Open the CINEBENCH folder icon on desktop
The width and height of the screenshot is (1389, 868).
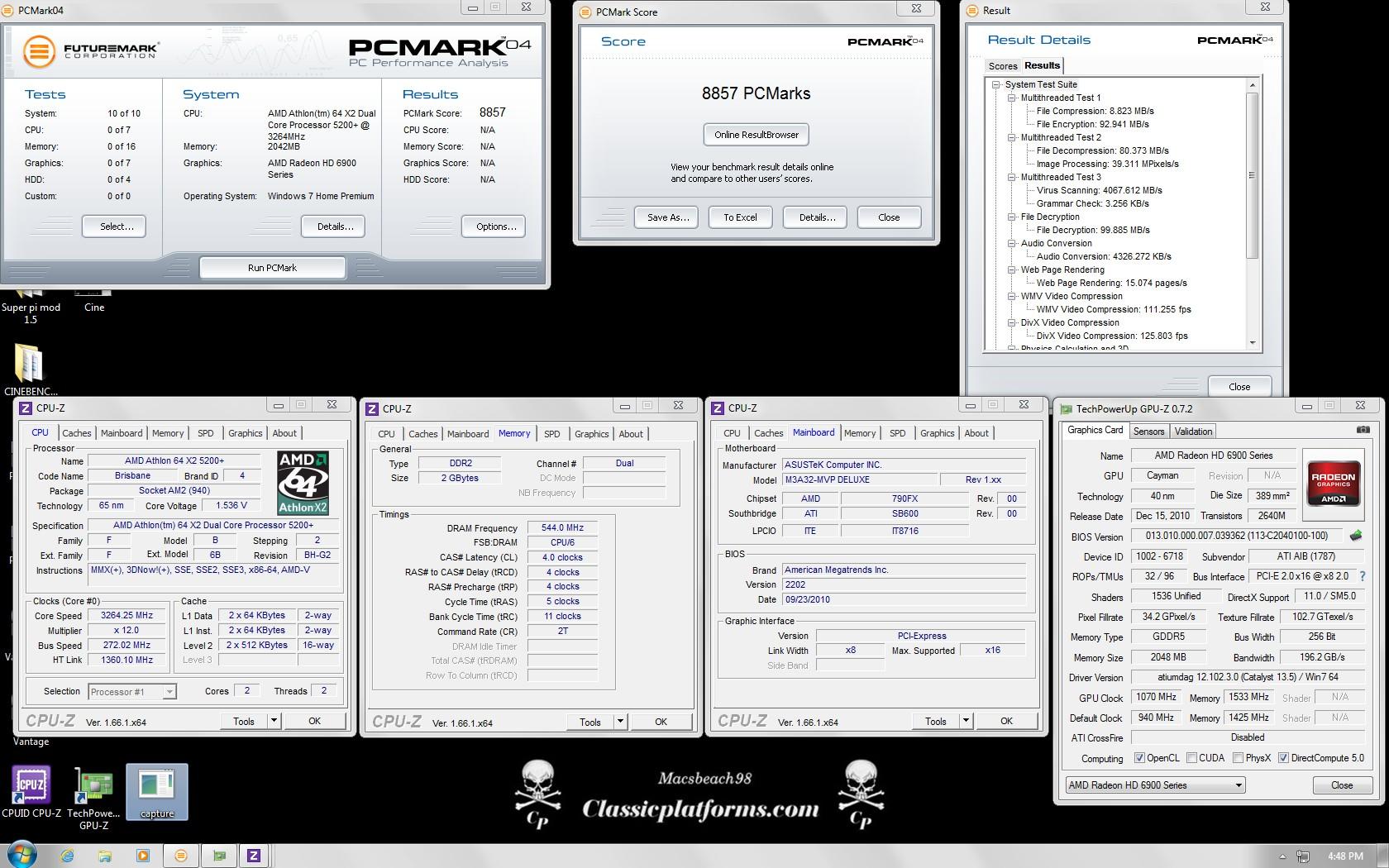click(31, 370)
